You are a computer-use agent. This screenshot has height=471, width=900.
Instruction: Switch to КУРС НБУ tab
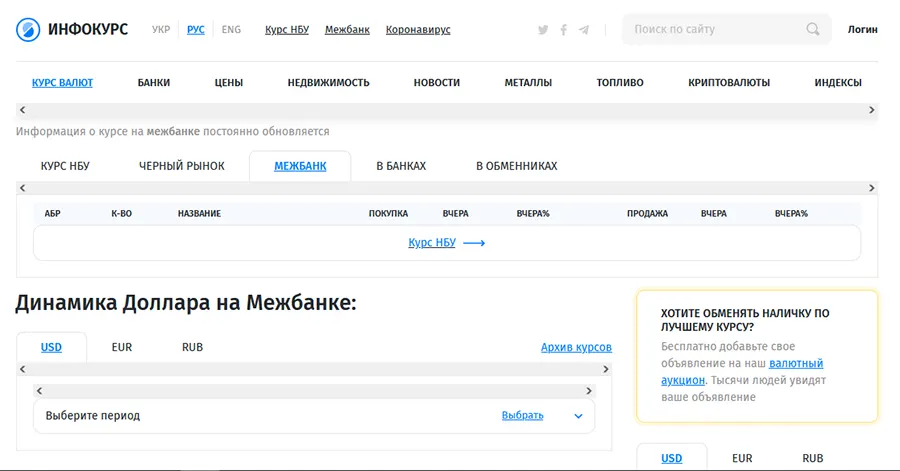(65, 166)
